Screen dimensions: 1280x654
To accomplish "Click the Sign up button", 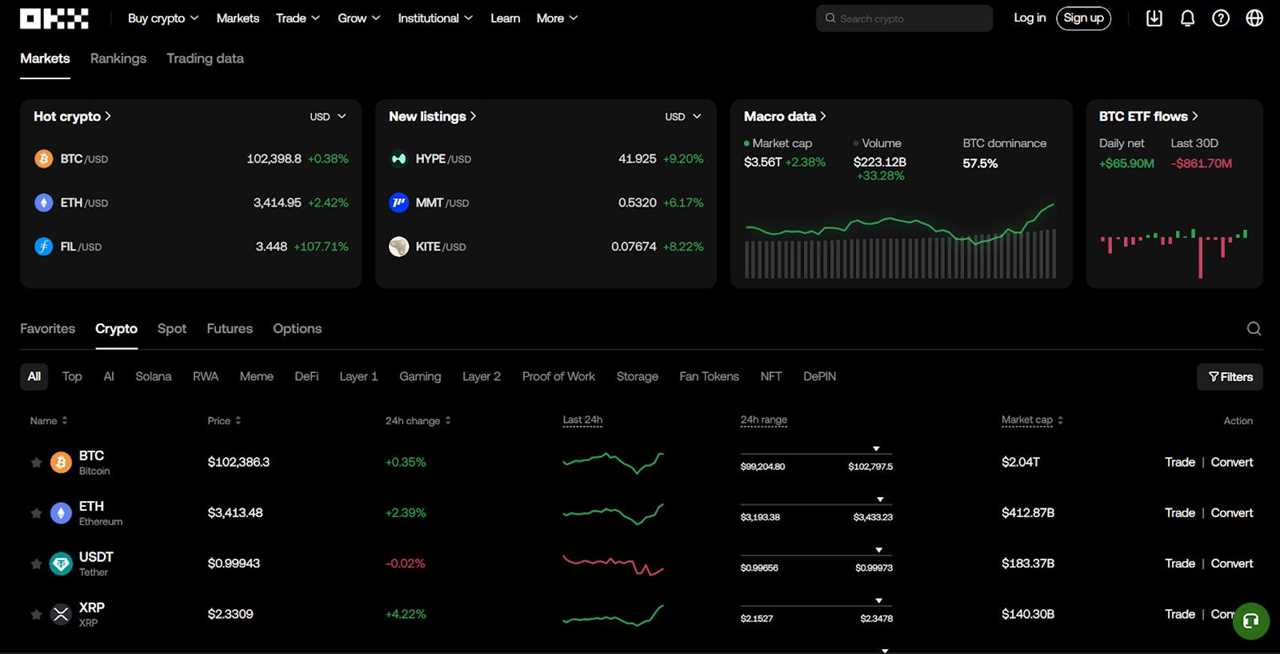I will (1083, 17).
